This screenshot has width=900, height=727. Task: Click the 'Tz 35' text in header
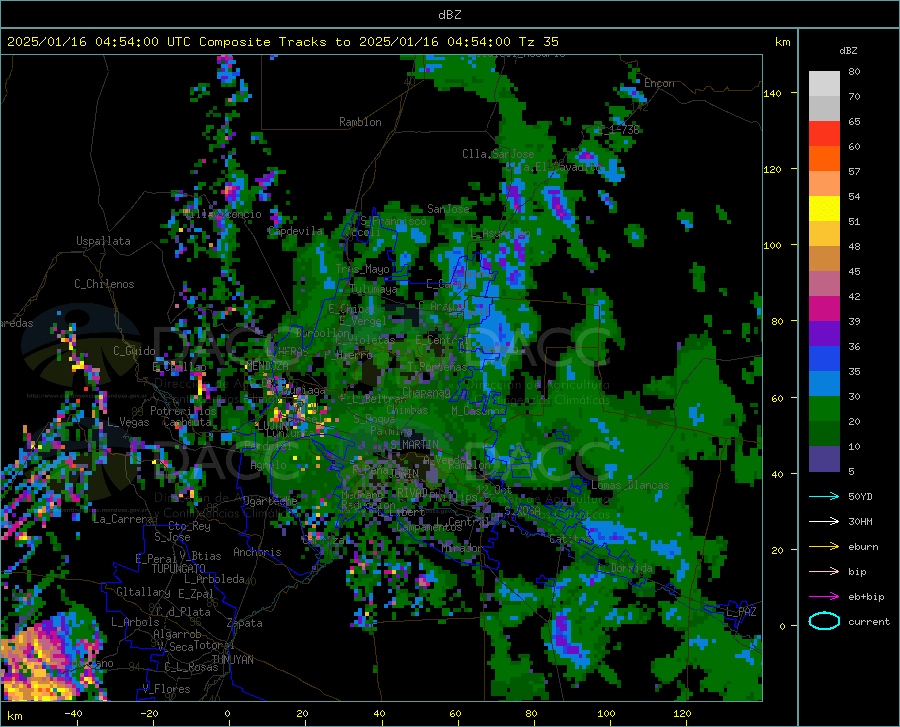pos(538,42)
